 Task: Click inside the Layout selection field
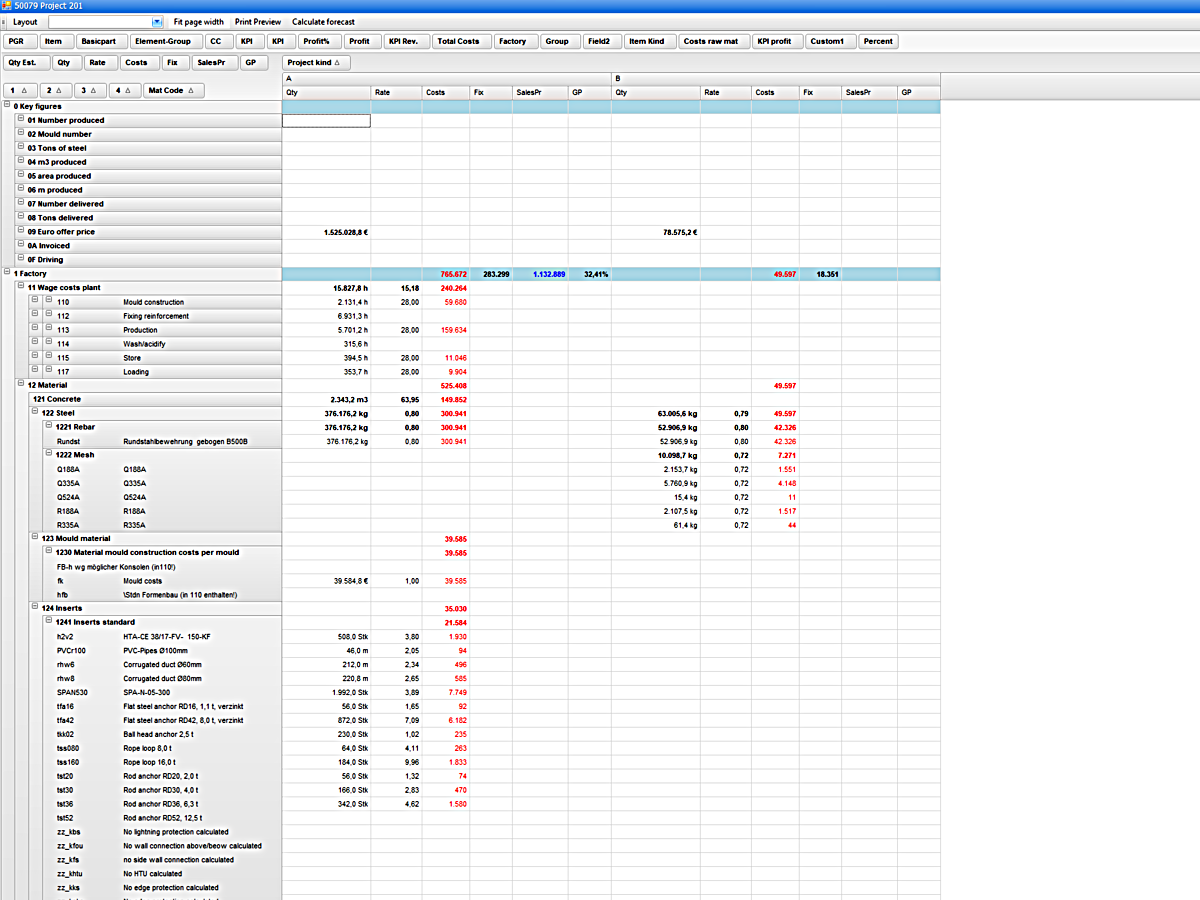click(x=100, y=22)
